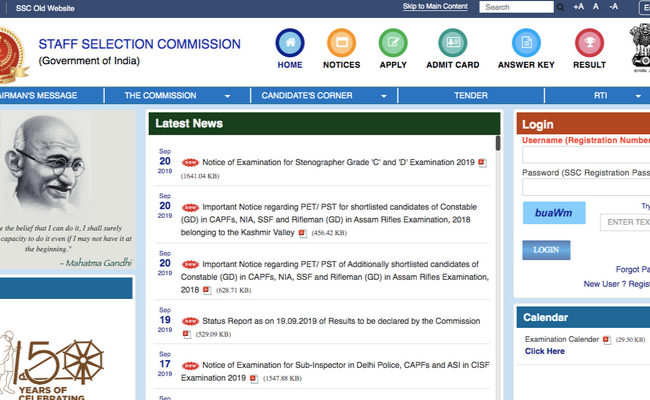650x400 pixels.
Task: Open the SSC Old Website link
Action: coord(45,7)
